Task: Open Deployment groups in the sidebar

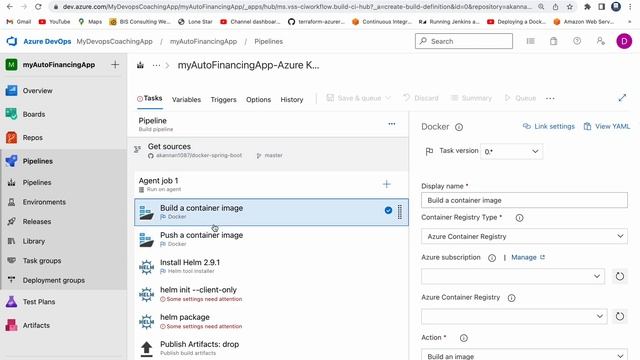Action: (x=53, y=280)
